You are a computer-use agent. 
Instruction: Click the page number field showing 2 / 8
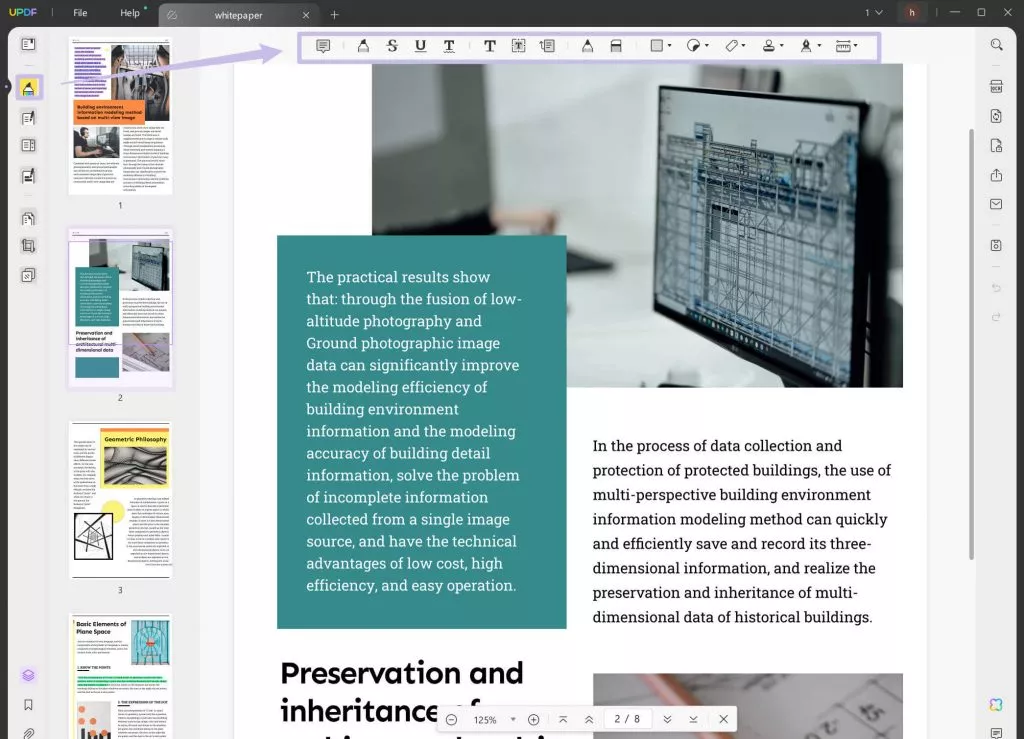(x=627, y=719)
